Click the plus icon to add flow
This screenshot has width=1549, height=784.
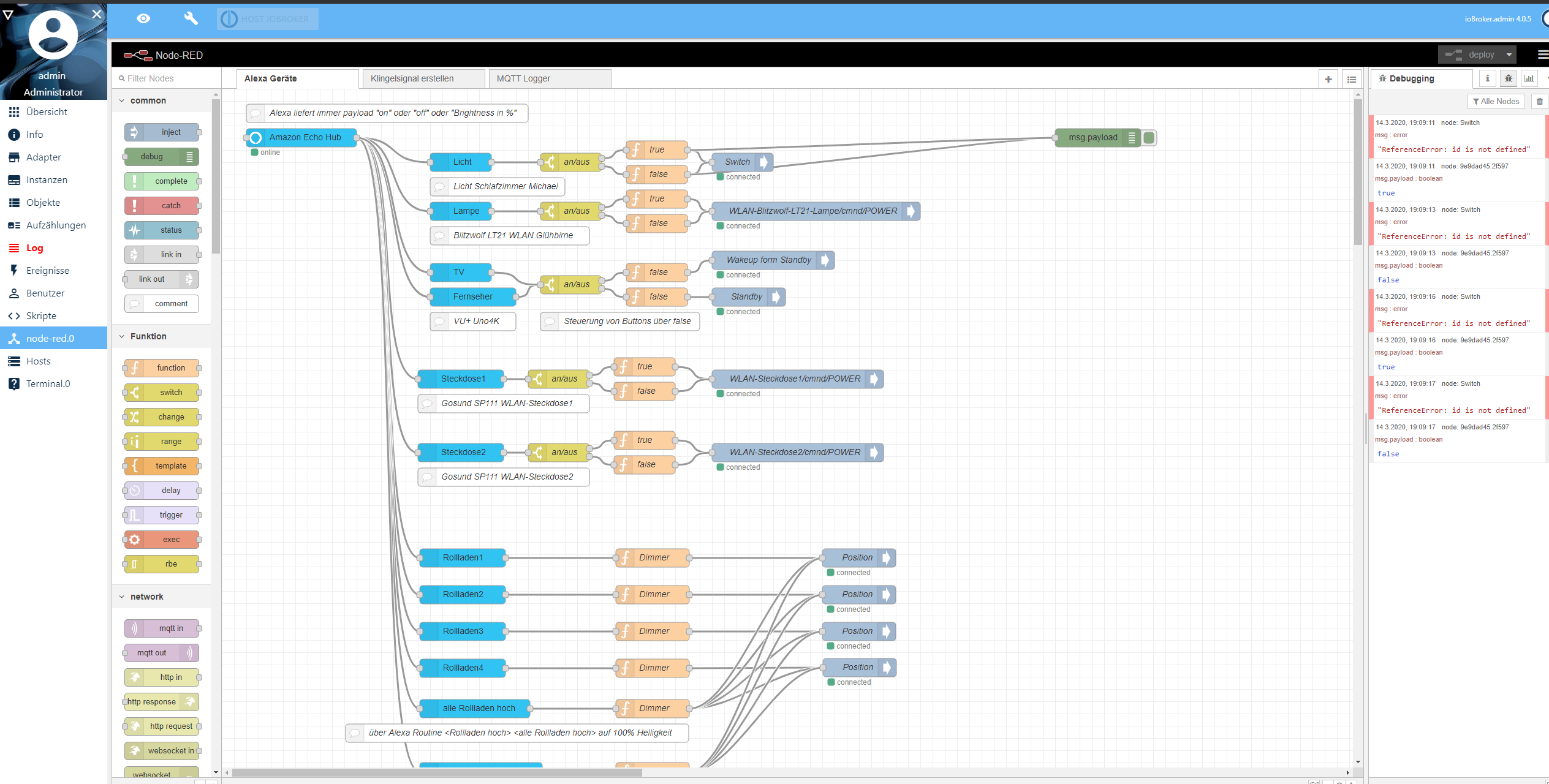coord(1328,79)
